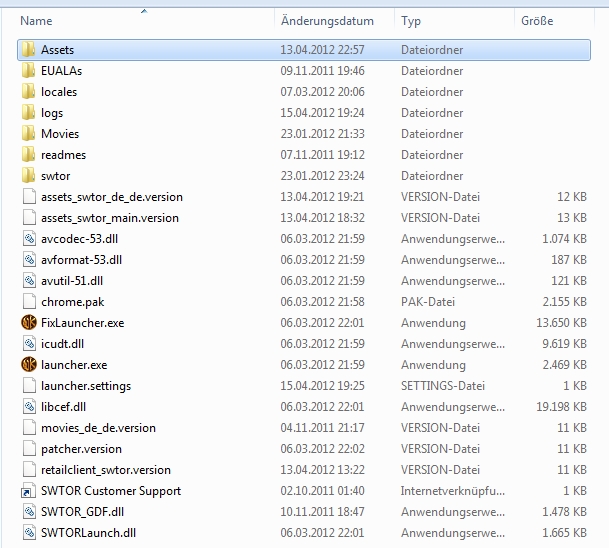The width and height of the screenshot is (609, 548).
Task: Click the readmes folder icon
Action: [x=28, y=155]
